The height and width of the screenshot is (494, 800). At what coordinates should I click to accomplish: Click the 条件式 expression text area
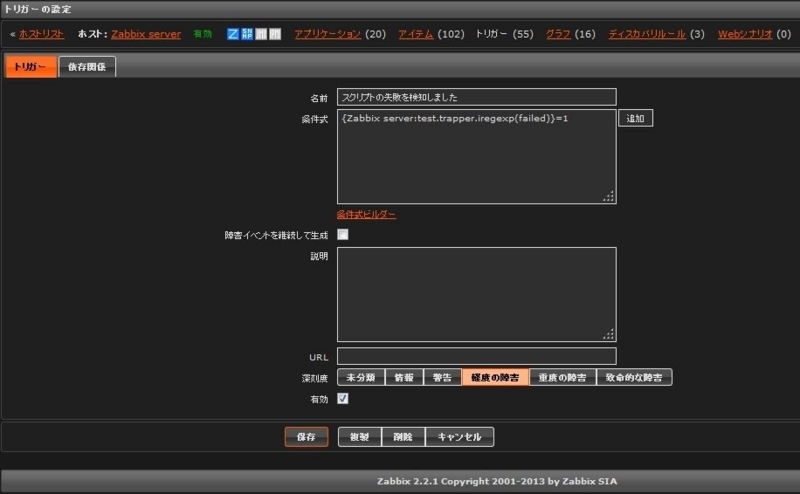click(477, 157)
